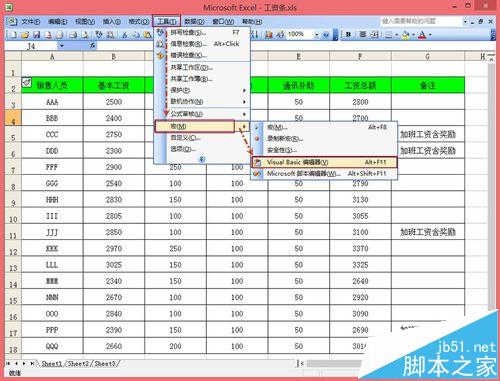
Task: Open the Fill Color dropdown arrow
Action: pos(413,34)
